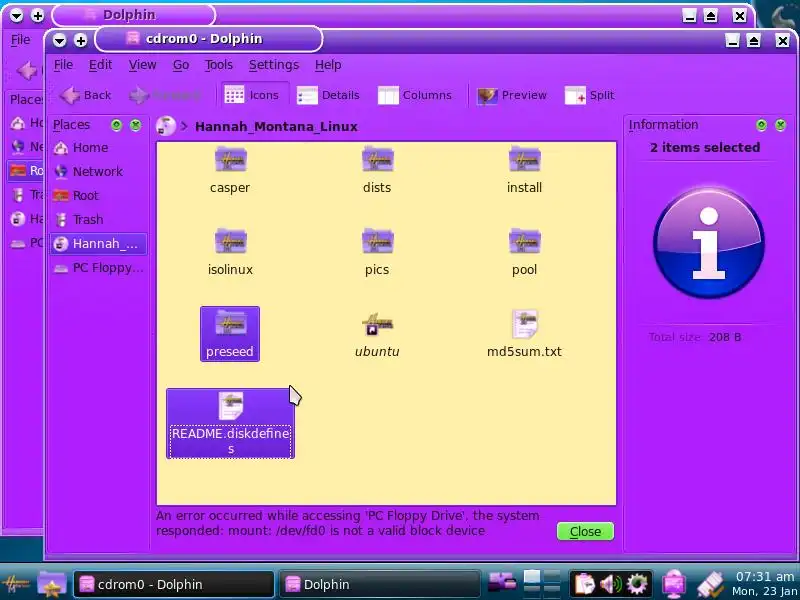Open window menu arrow of background Dolphin
This screenshot has width=800, height=600.
click(x=17, y=16)
